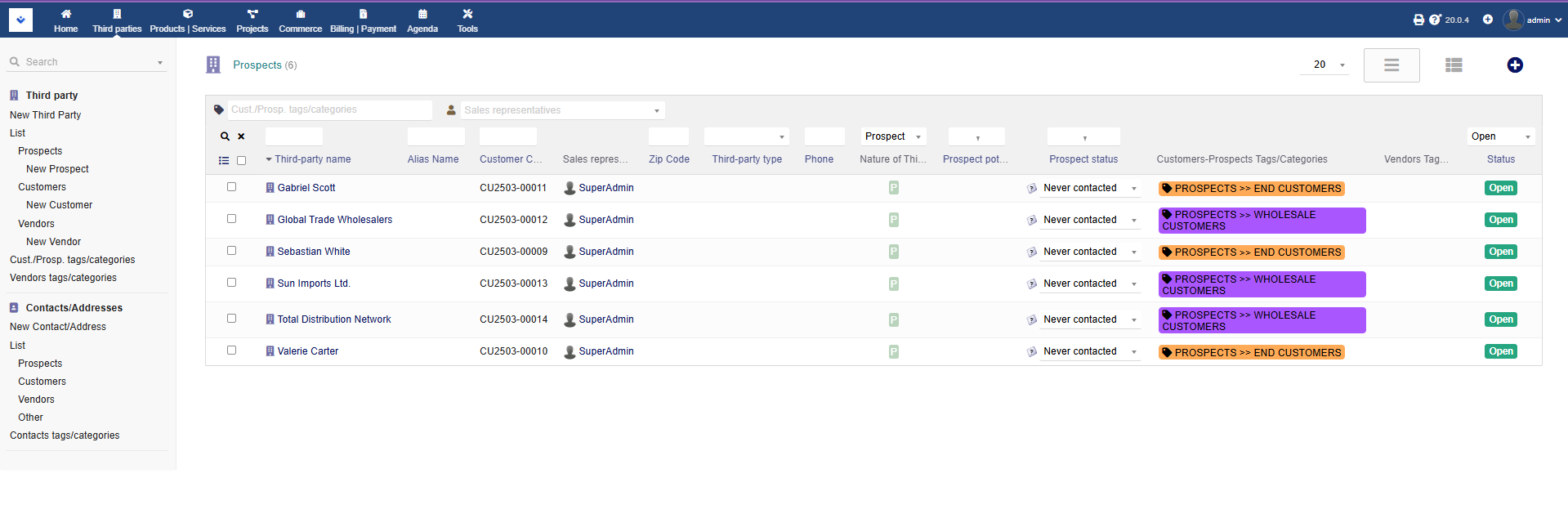Click the search magnifier icon in filter row
Screen dimensions: 1568x518
pyautogui.click(x=225, y=136)
